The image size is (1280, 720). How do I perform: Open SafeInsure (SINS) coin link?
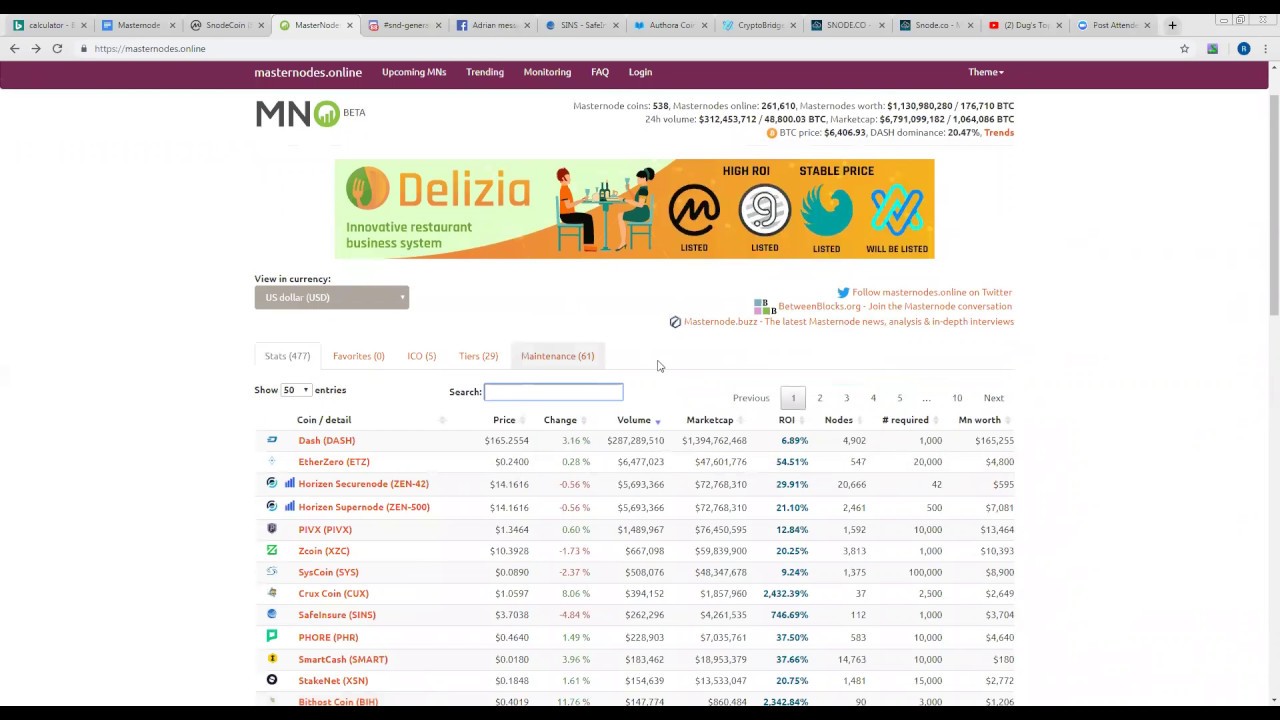pos(337,615)
